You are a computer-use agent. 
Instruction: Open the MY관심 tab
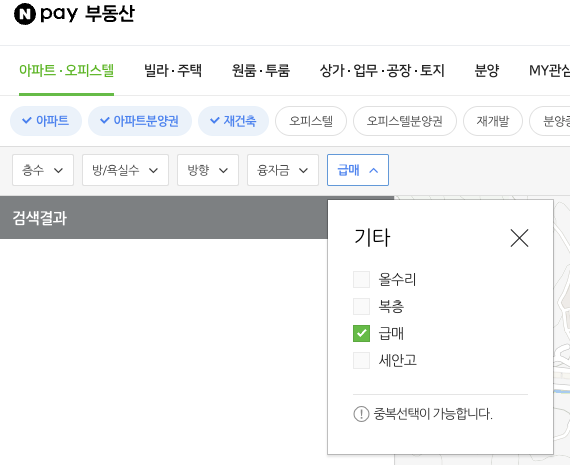coord(549,70)
